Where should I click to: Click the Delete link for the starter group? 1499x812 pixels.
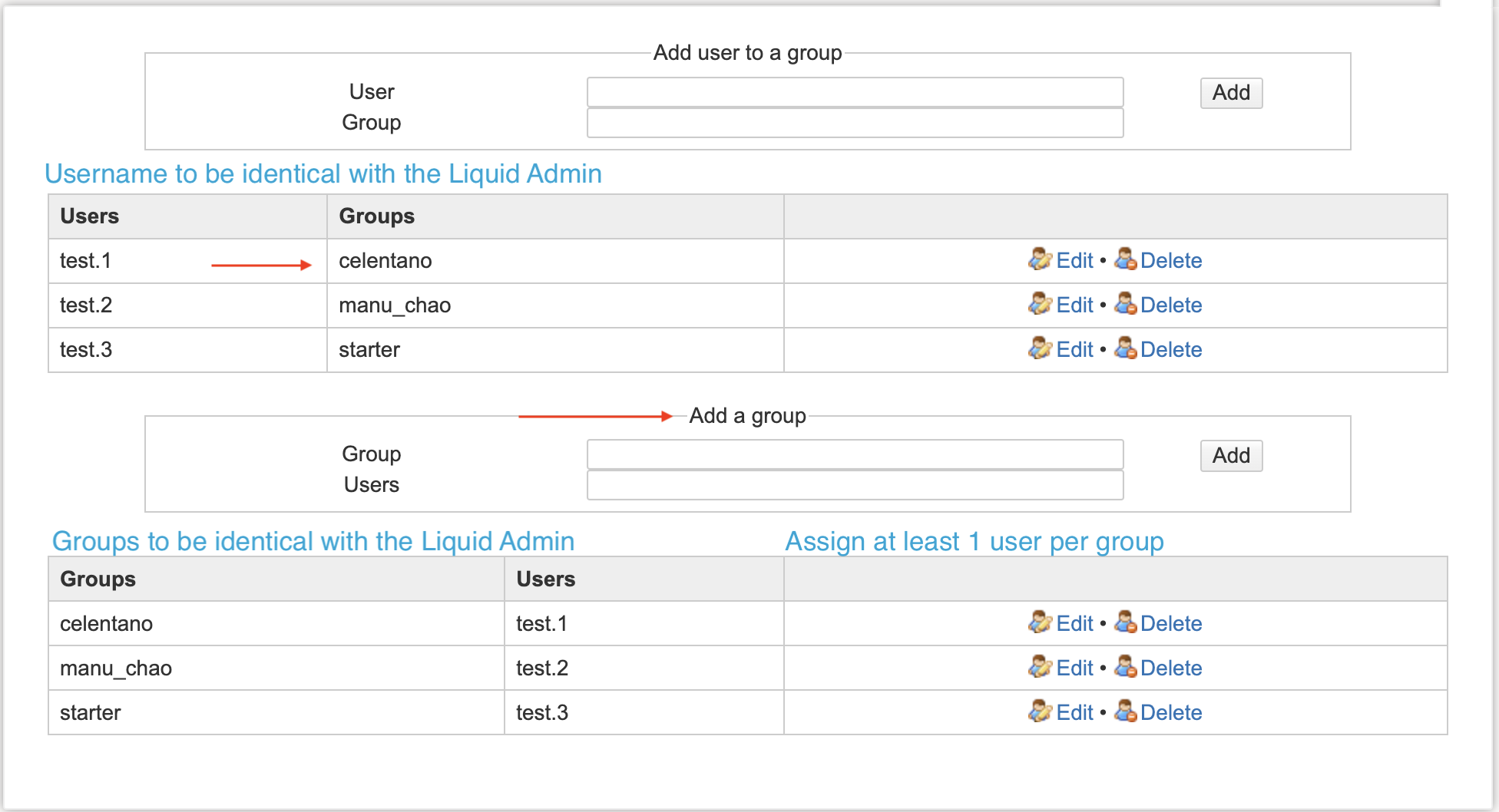click(1171, 712)
